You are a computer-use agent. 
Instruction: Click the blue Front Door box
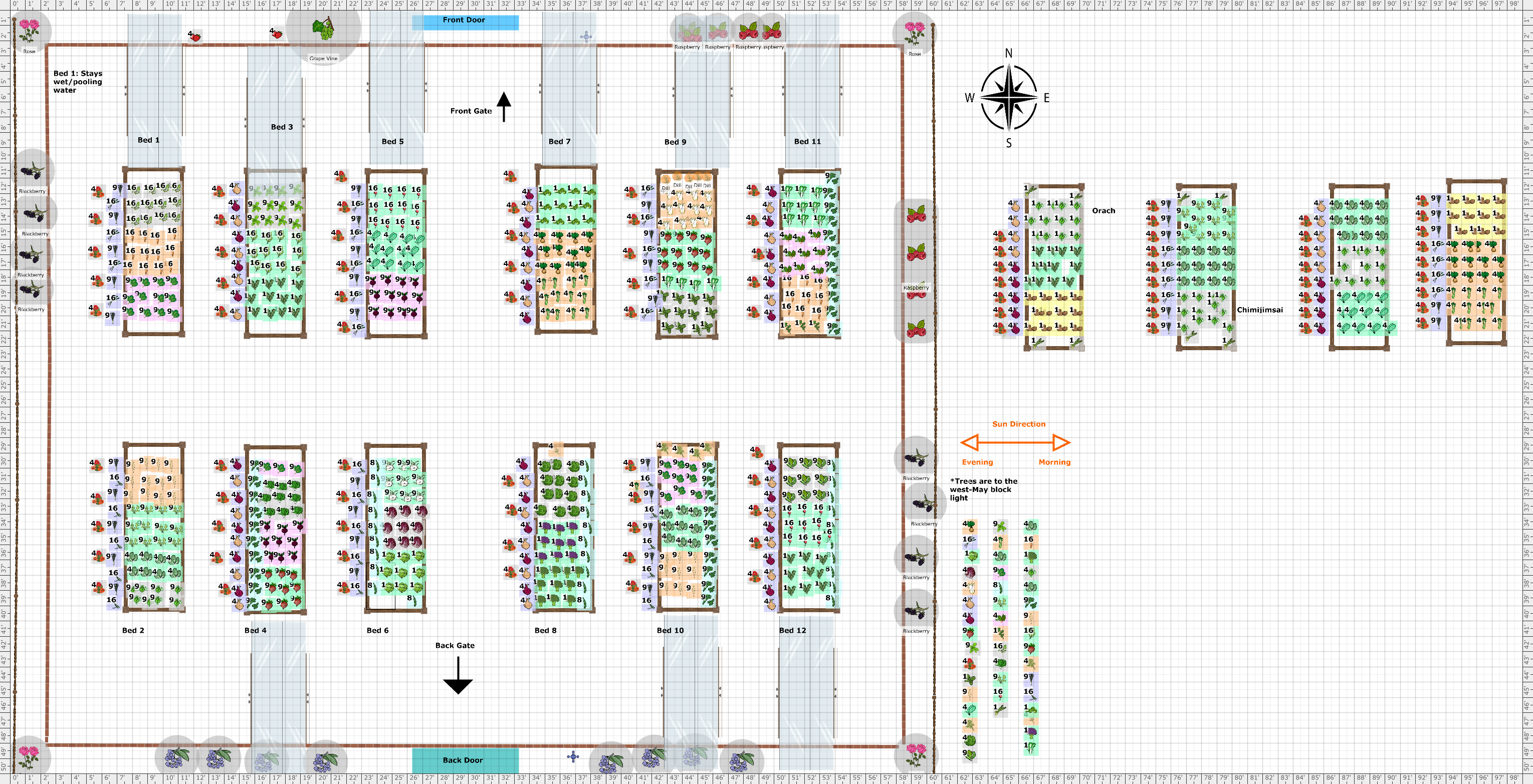coord(465,22)
